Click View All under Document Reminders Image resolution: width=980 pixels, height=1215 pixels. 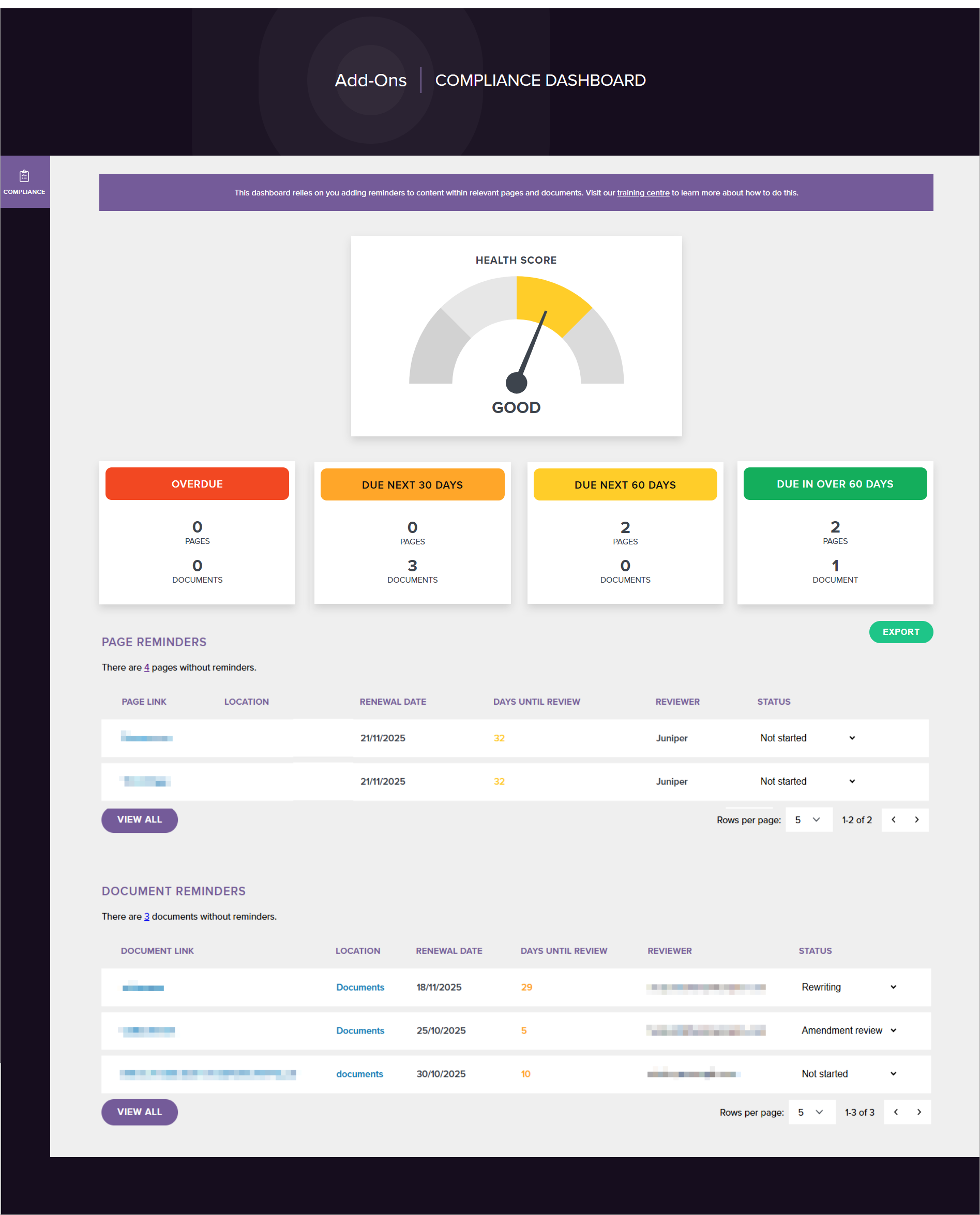(x=140, y=1112)
